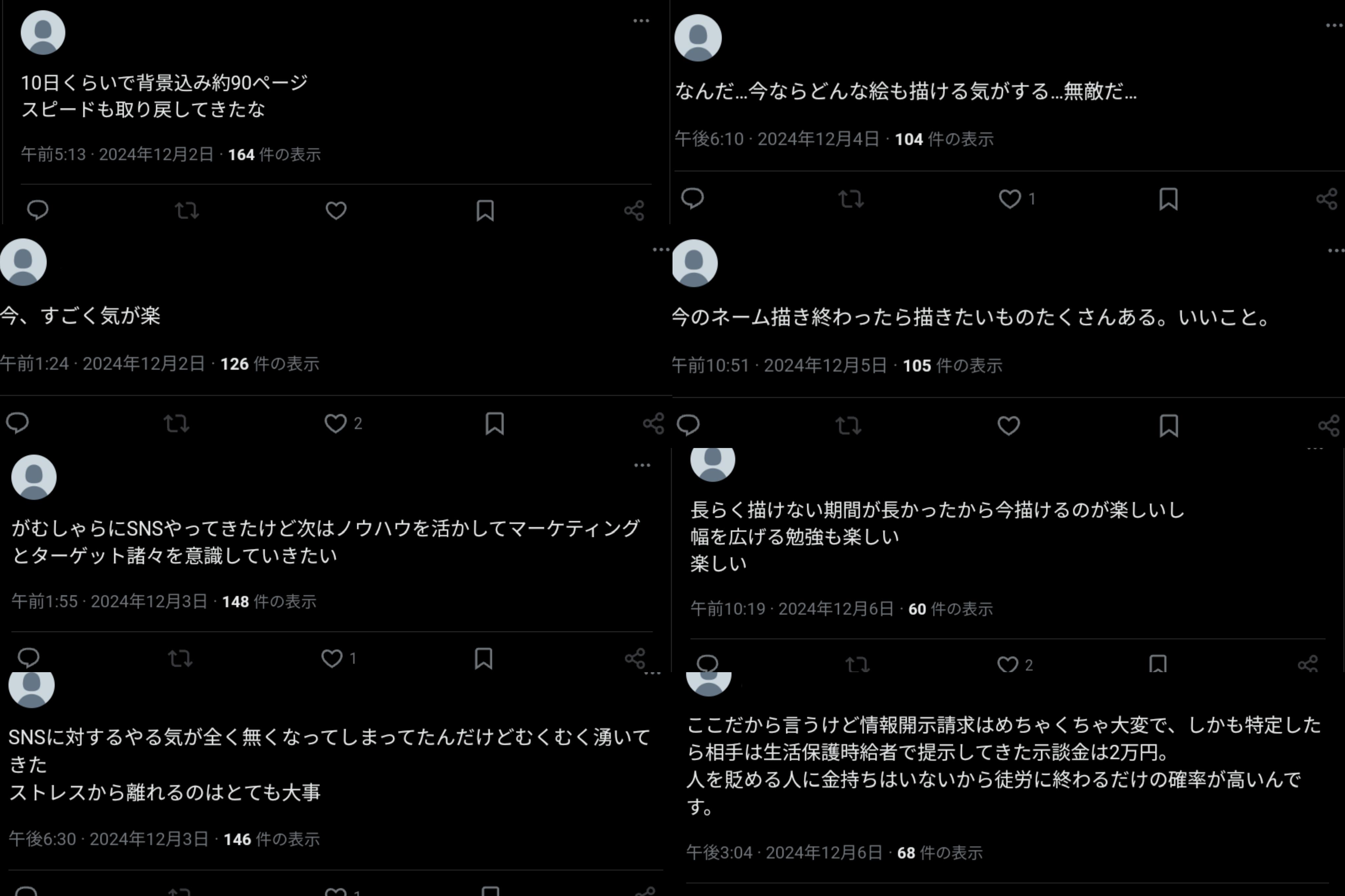Open more menu on がむしゃらにSNS tweet

point(642,465)
